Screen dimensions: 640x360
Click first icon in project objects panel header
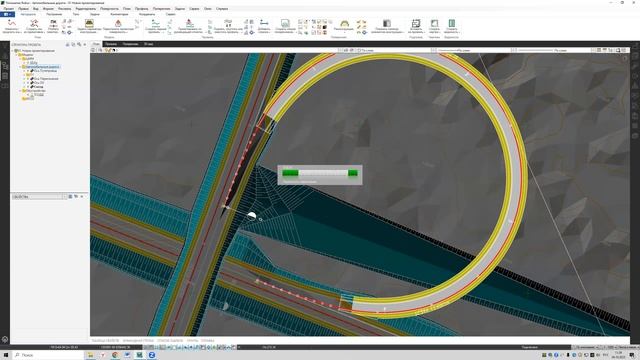tap(67, 44)
